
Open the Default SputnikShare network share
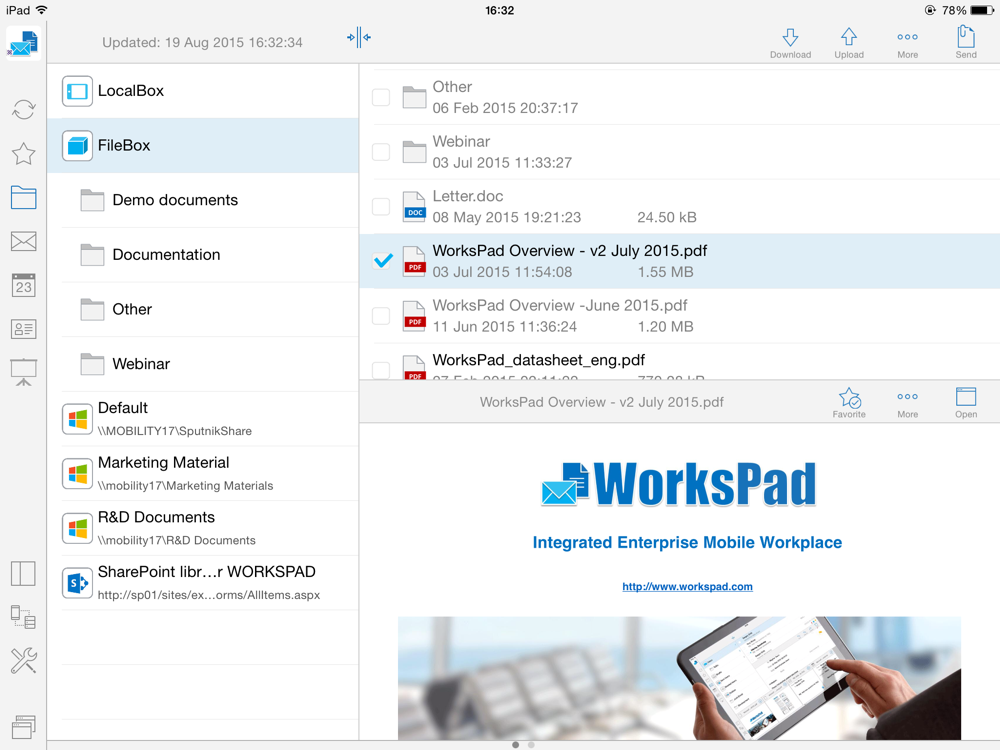[203, 418]
